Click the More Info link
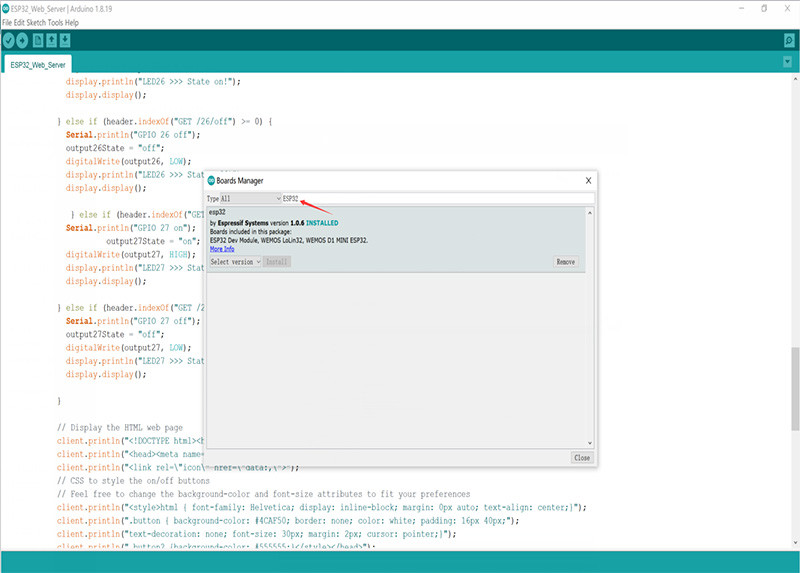This screenshot has height=573, width=800. (222, 248)
